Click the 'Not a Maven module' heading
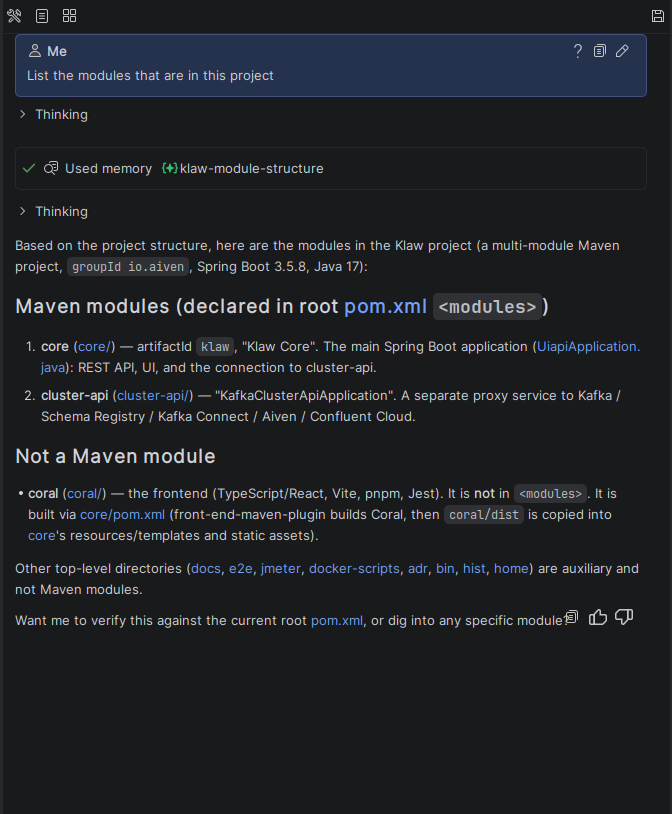Viewport: 672px width, 814px height. [x=115, y=456]
